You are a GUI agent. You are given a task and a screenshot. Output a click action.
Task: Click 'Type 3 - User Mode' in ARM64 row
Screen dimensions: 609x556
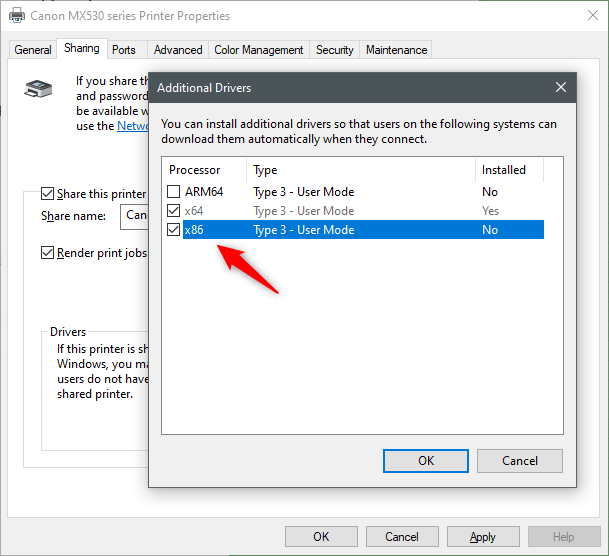[304, 192]
